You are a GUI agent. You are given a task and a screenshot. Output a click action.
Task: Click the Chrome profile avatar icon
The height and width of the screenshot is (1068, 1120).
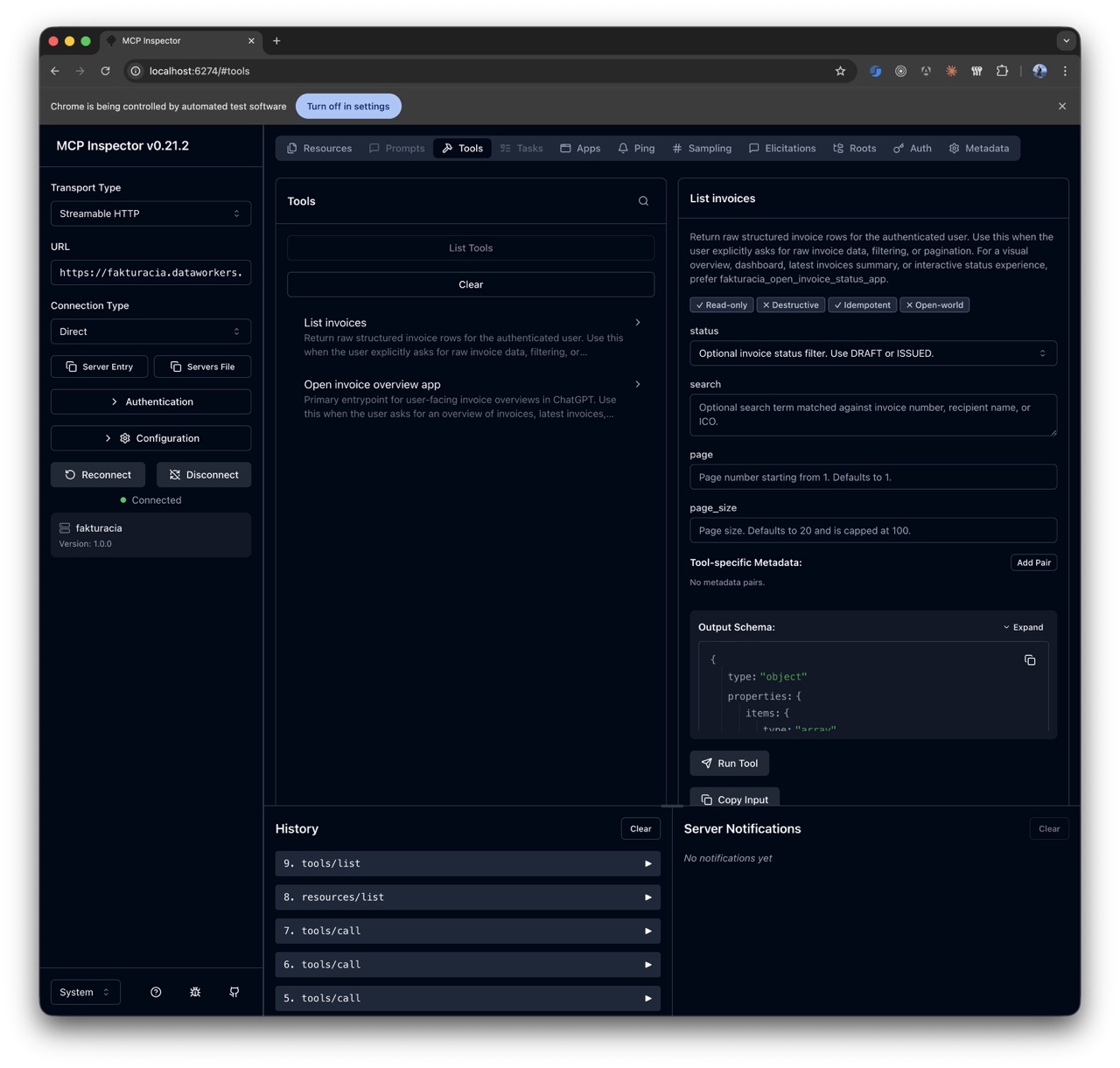(1039, 71)
